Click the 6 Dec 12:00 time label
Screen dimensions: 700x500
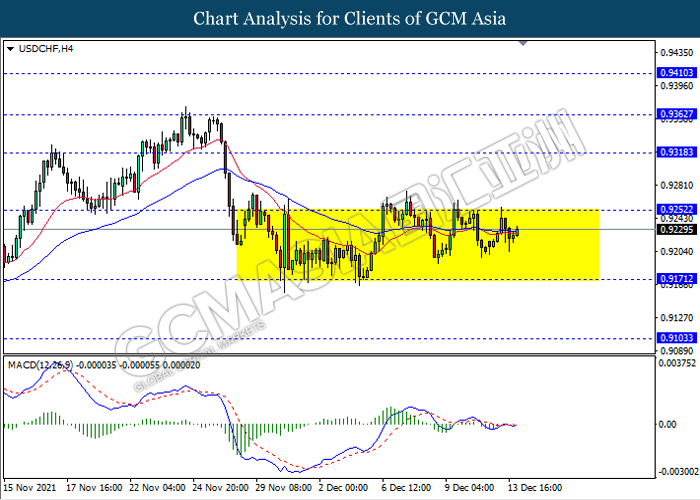[407, 488]
